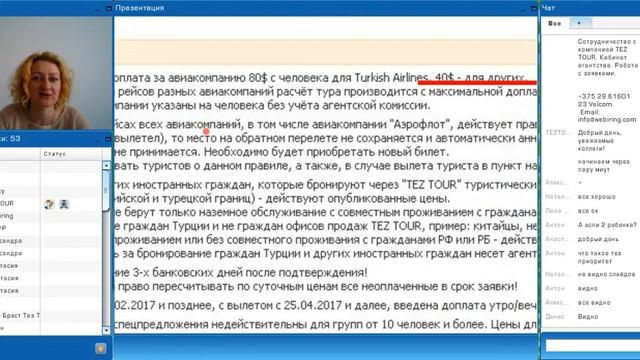This screenshot has height=360, width=640.
Task: Open the 'Все' chat tab
Action: [x=554, y=24]
